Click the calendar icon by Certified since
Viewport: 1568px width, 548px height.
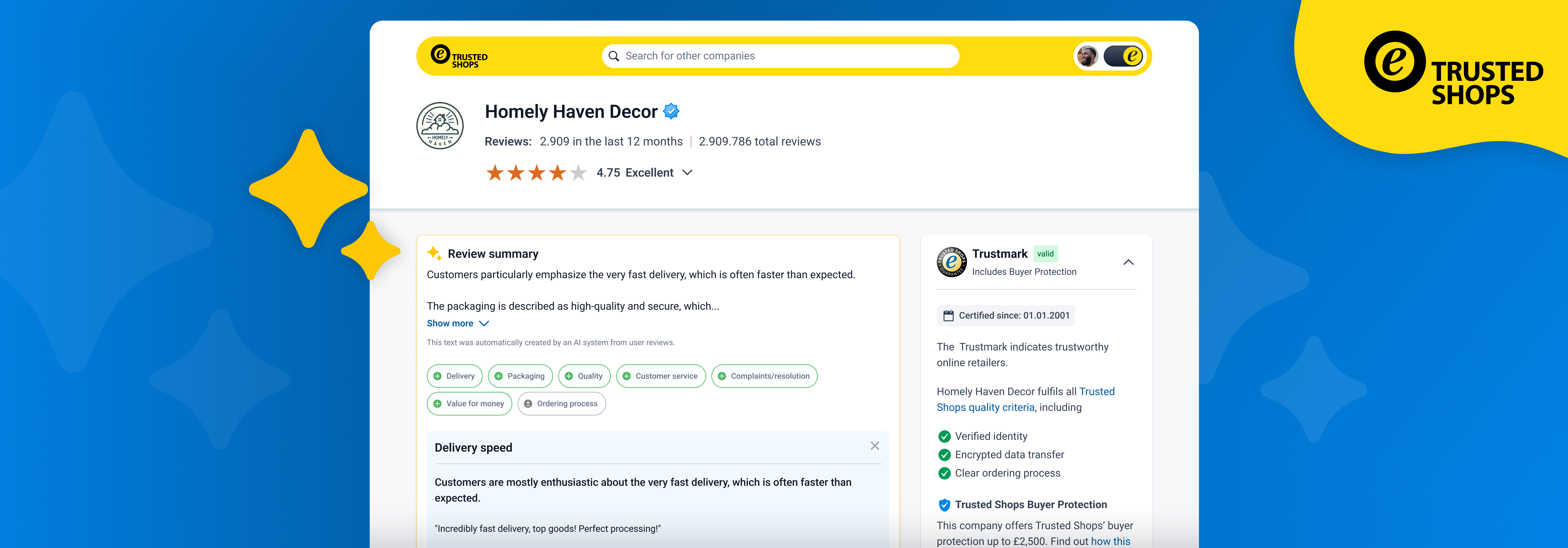point(948,315)
